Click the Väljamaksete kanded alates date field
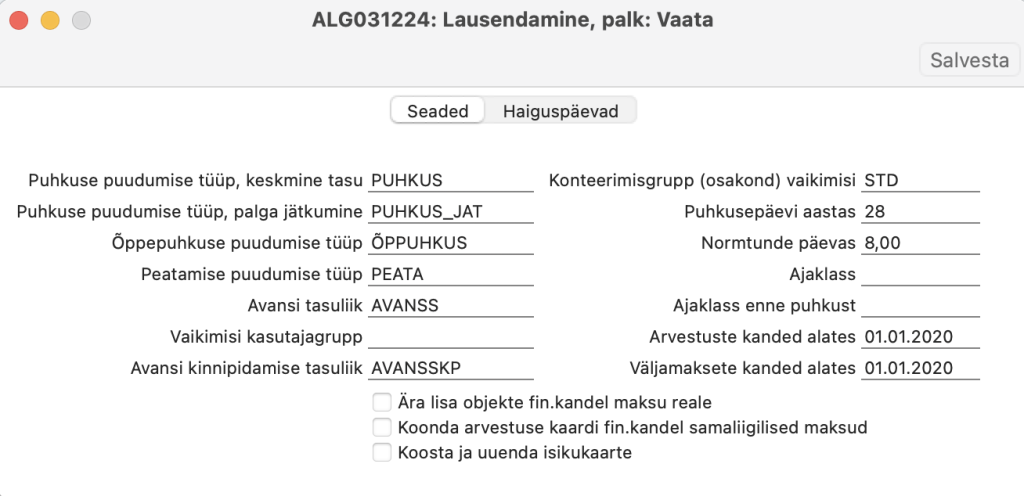Viewport: 1024px width, 496px height. (920, 368)
